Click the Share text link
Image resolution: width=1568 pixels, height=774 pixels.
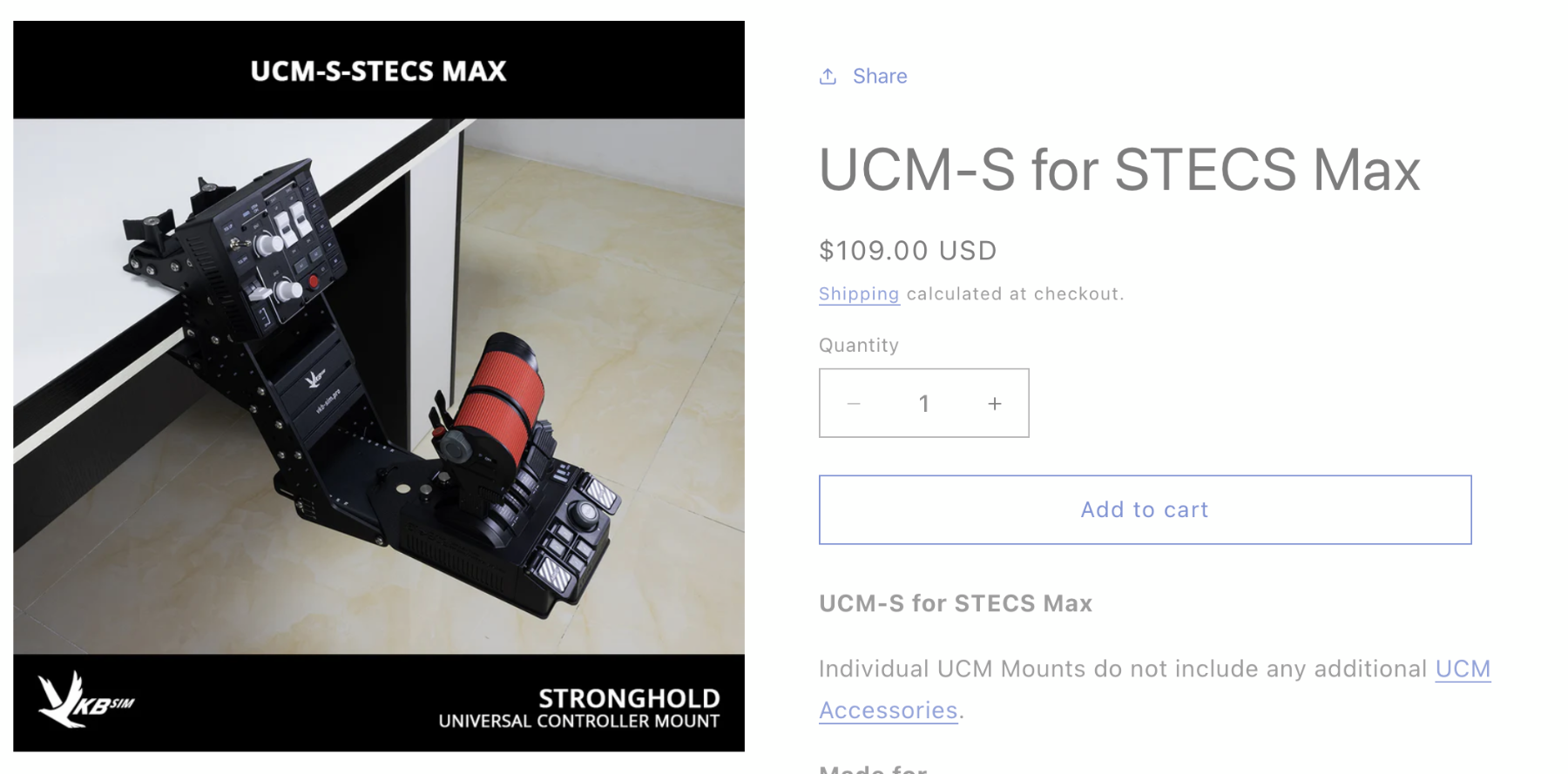[x=880, y=77]
